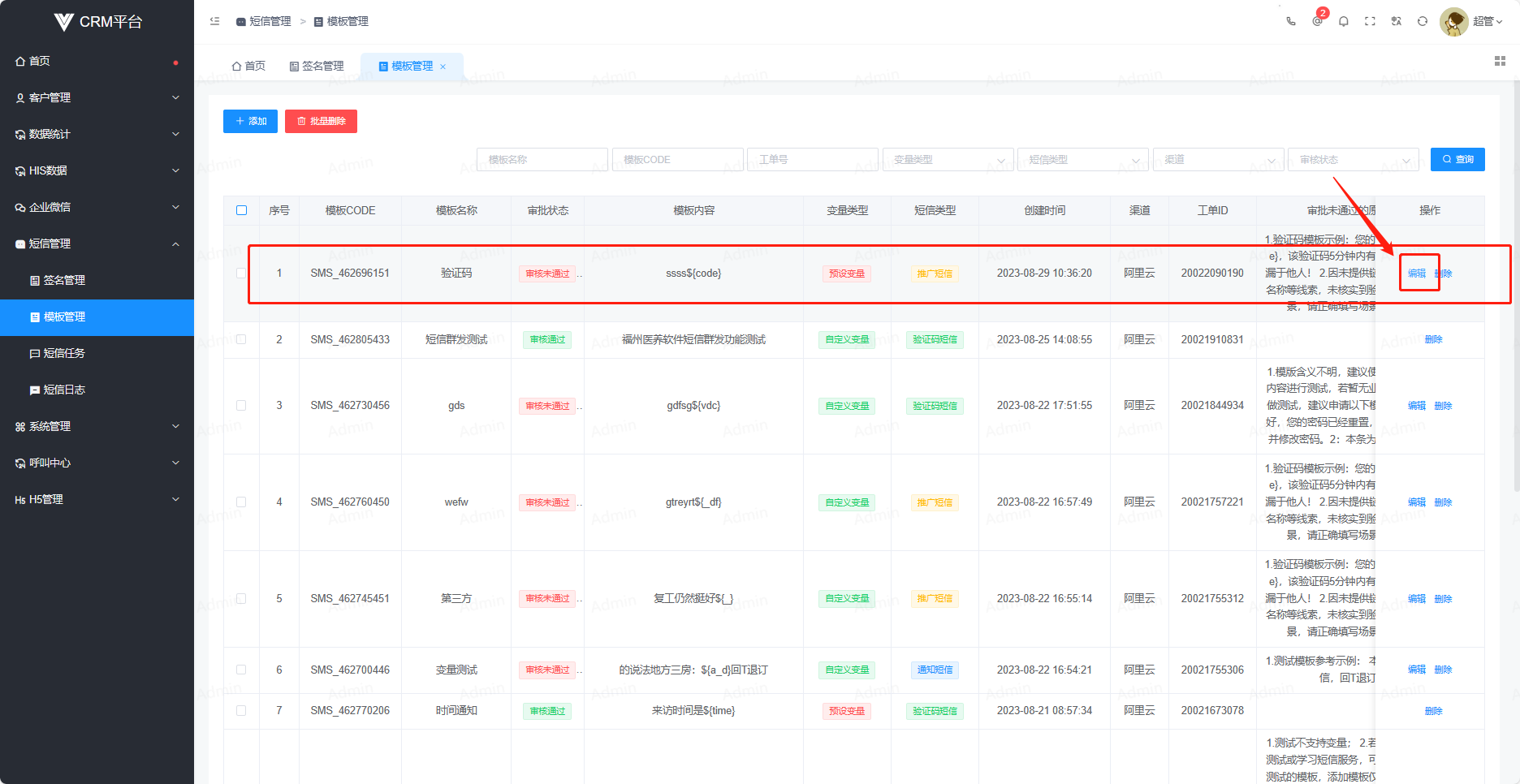This screenshot has width=1520, height=784.
Task: Open the 审核状态 filter dropdown
Action: click(1354, 159)
